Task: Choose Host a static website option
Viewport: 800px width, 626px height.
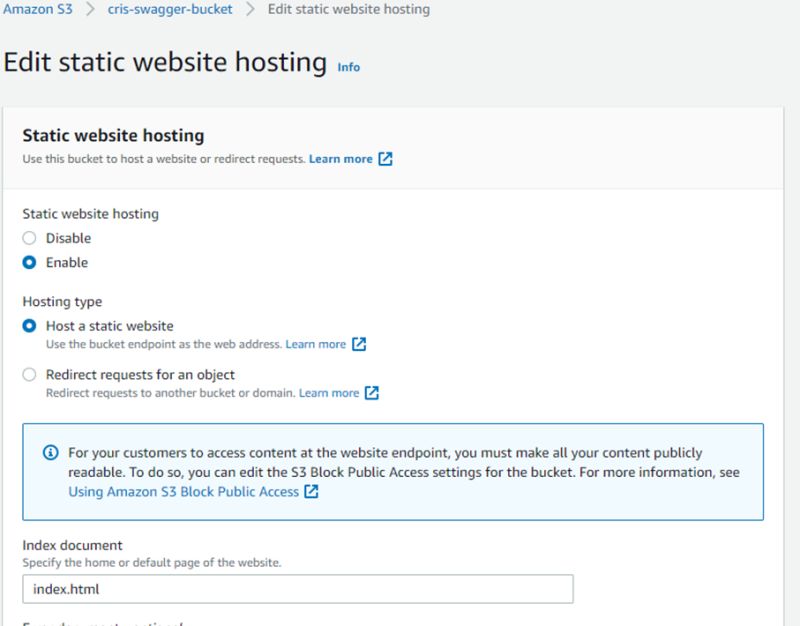Action: click(30, 326)
